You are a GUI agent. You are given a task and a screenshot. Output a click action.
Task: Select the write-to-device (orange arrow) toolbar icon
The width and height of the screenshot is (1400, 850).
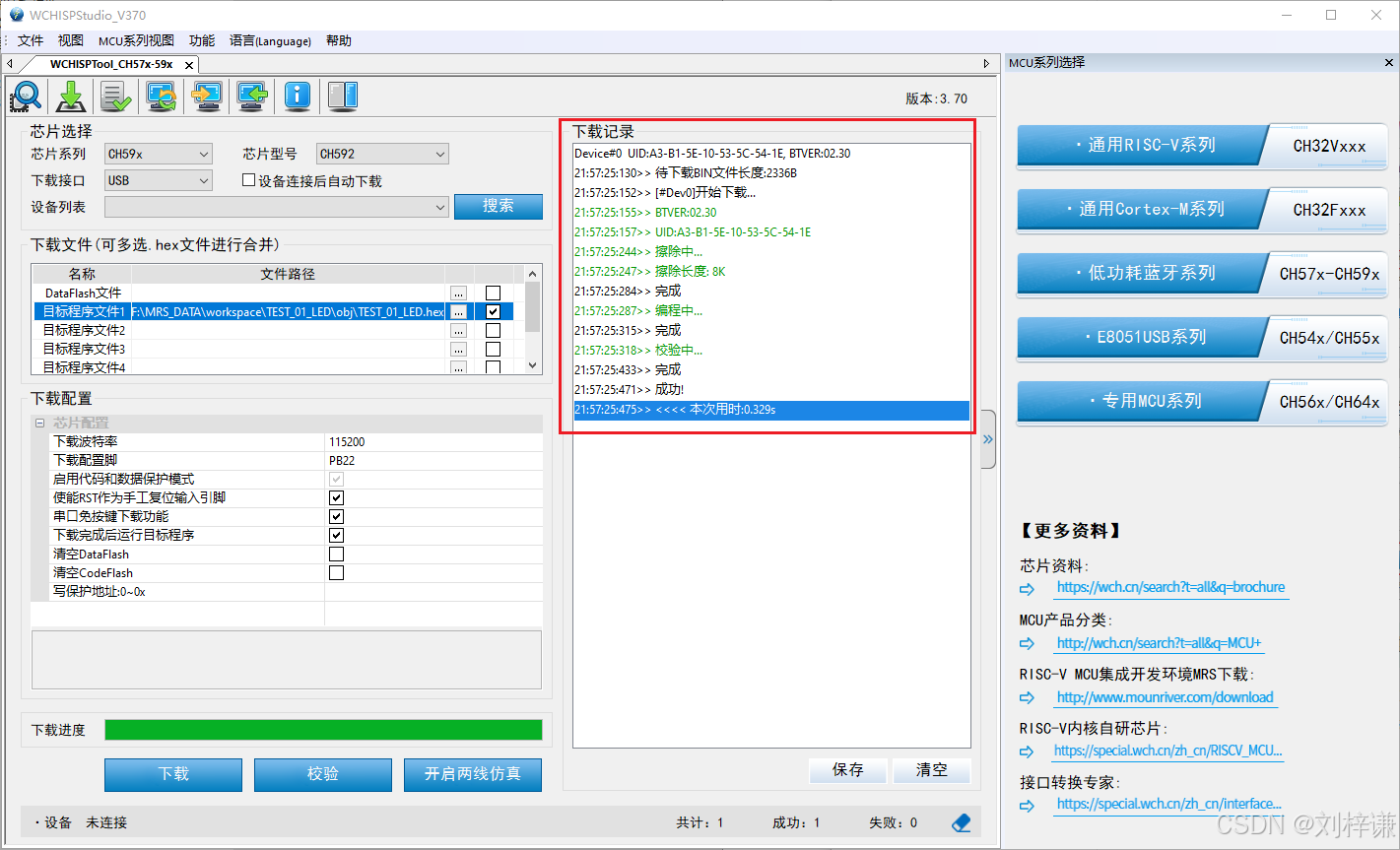pyautogui.click(x=206, y=96)
